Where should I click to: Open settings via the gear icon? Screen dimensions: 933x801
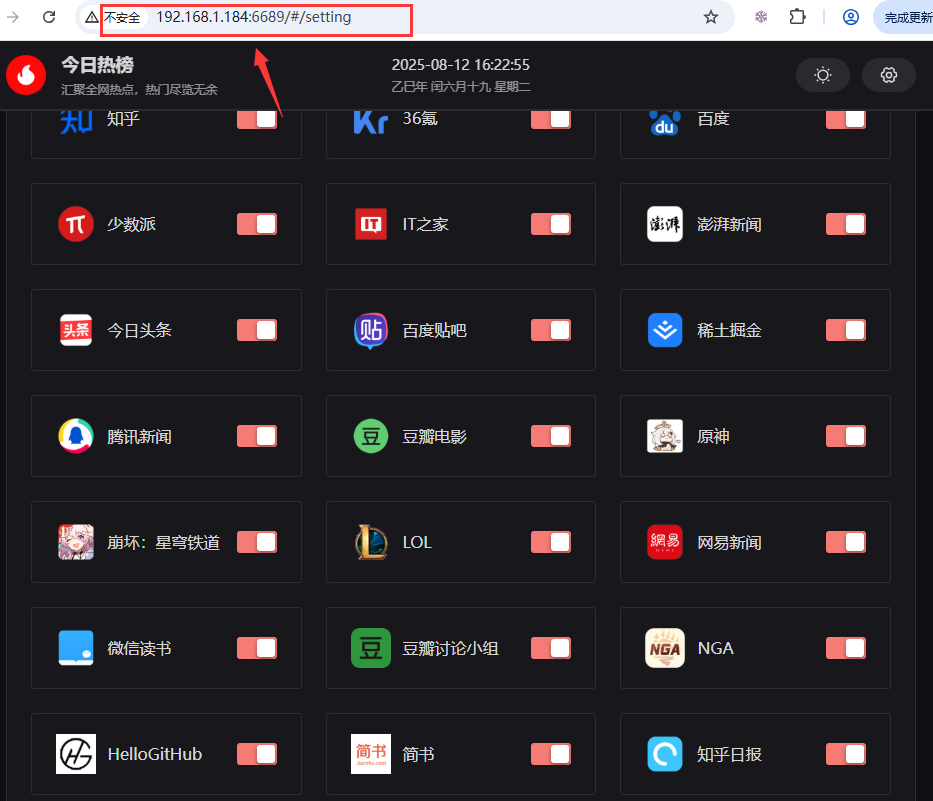889,75
